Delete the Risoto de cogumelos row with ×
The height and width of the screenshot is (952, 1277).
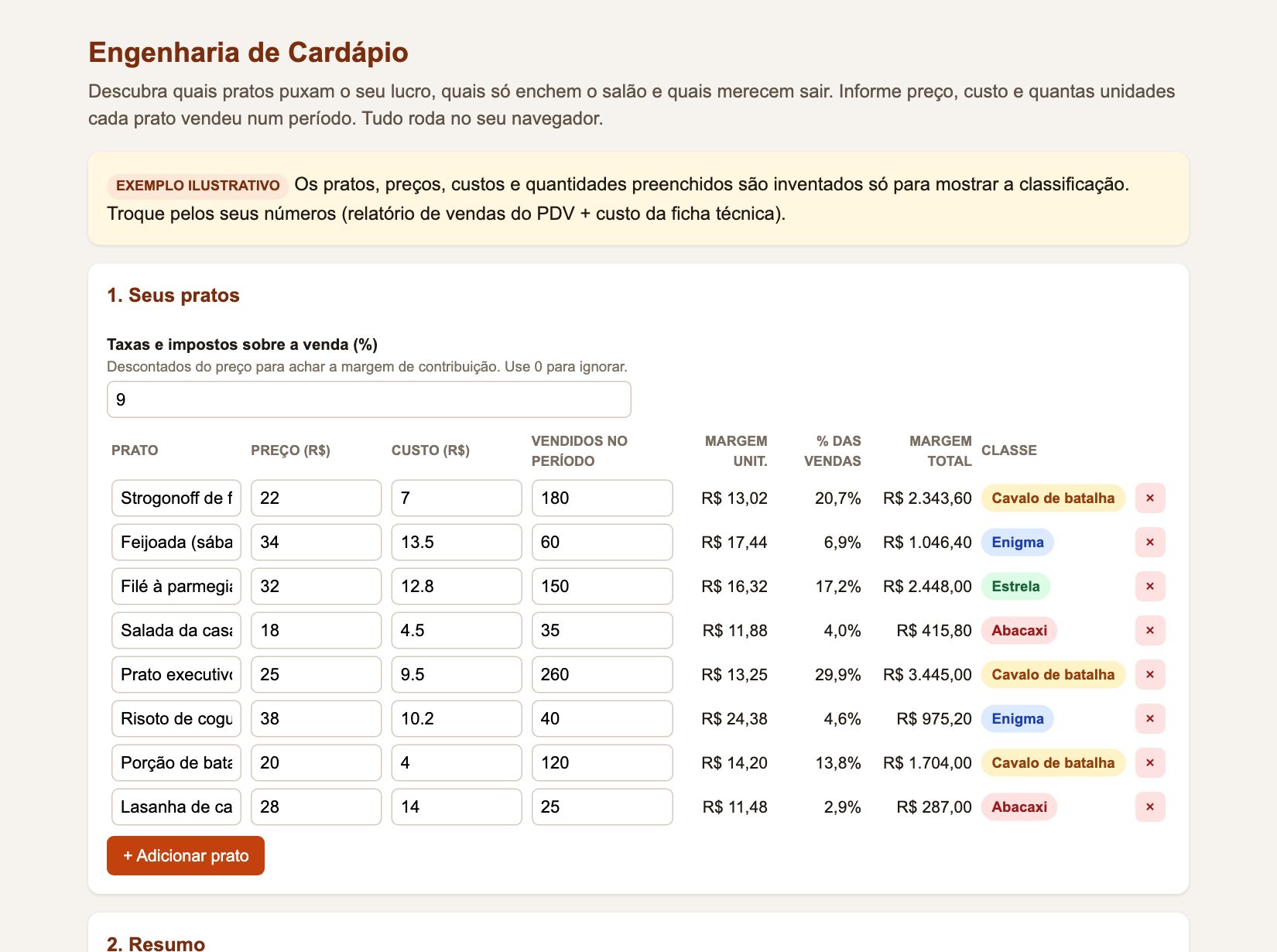point(1150,718)
